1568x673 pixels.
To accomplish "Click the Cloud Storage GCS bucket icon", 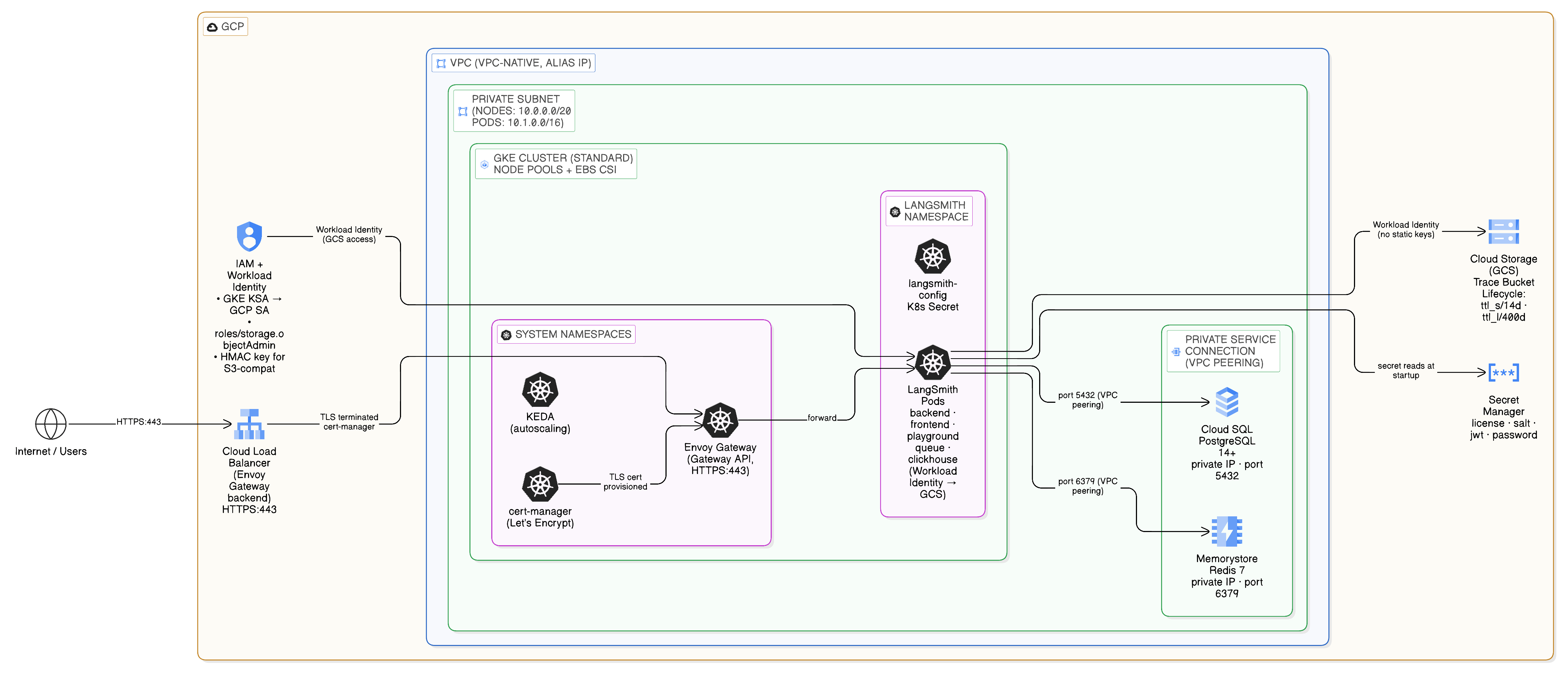I will click(1503, 232).
